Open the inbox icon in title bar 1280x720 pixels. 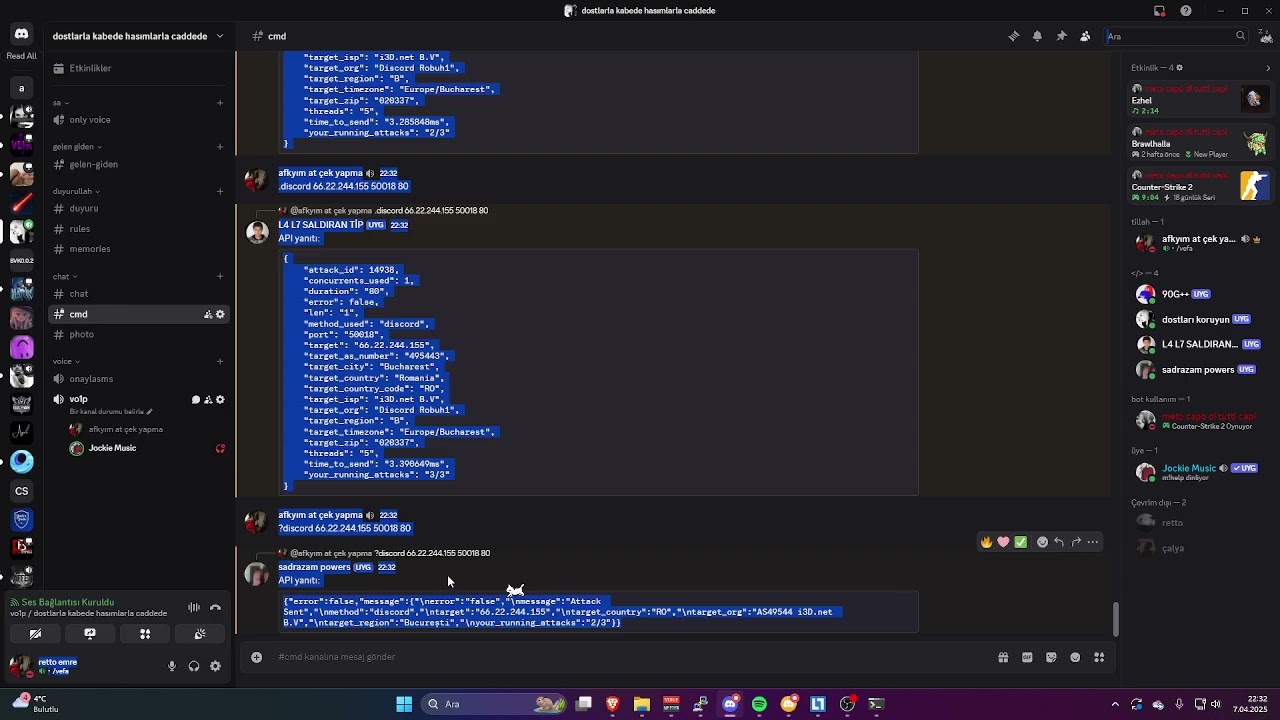[x=1159, y=11]
